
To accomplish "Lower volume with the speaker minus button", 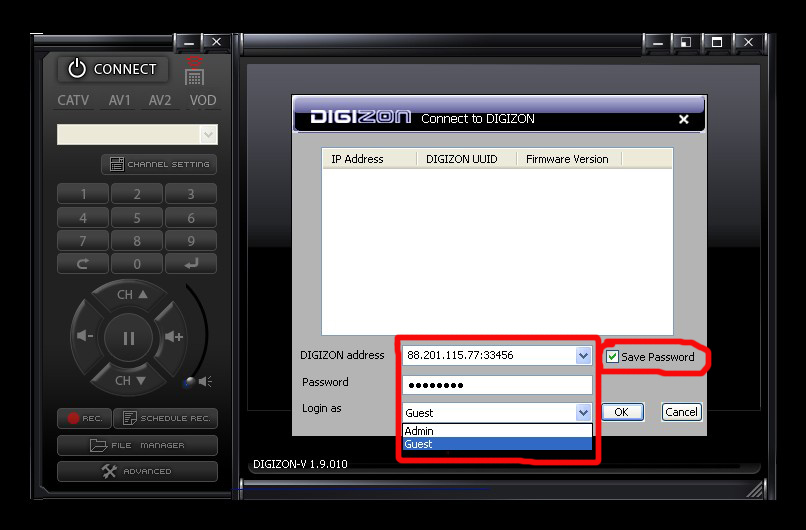I will click(x=85, y=337).
